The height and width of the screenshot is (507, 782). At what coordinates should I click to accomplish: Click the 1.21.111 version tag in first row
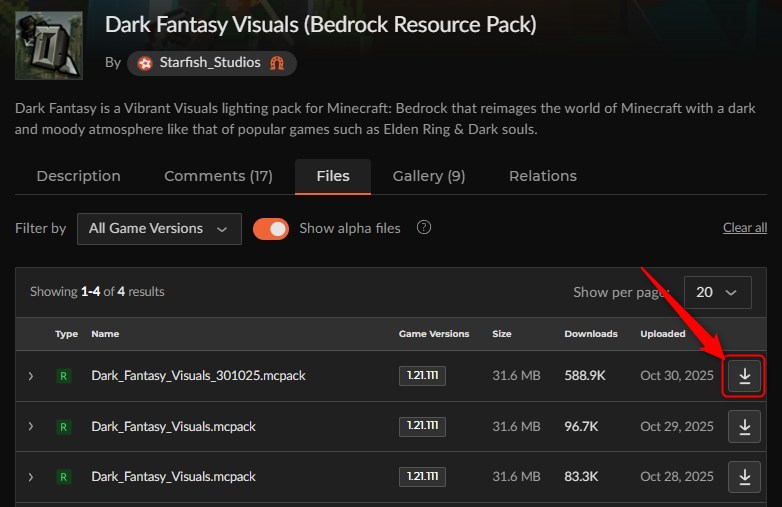[422, 376]
